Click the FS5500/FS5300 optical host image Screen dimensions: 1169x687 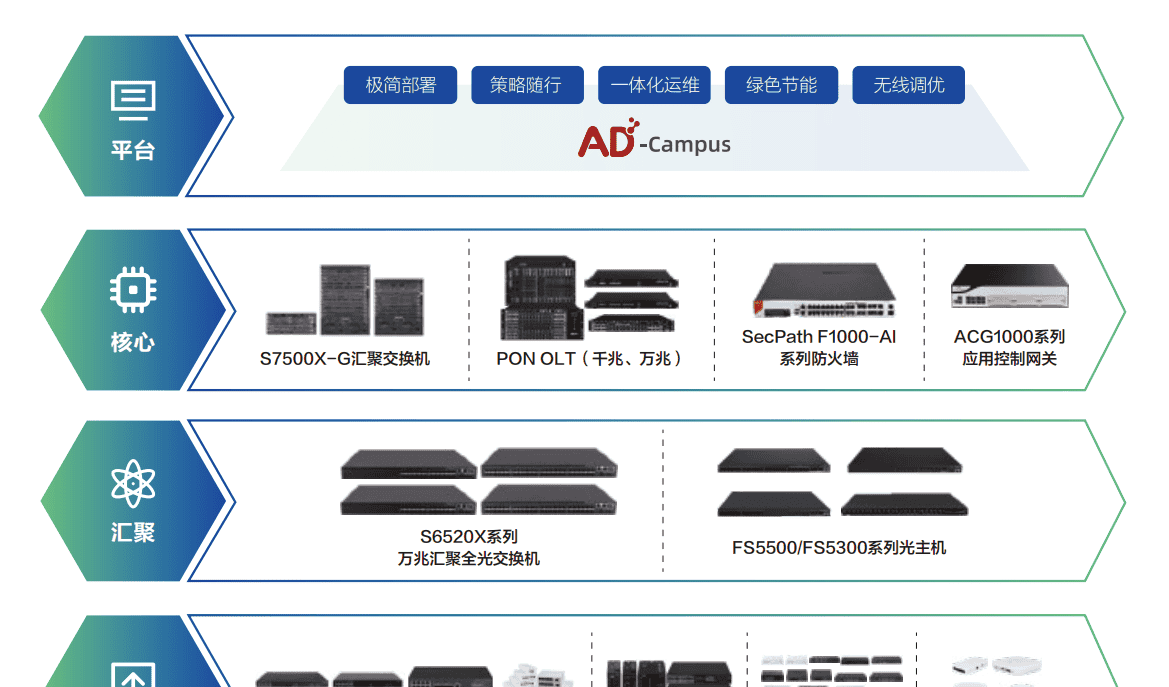(840, 481)
